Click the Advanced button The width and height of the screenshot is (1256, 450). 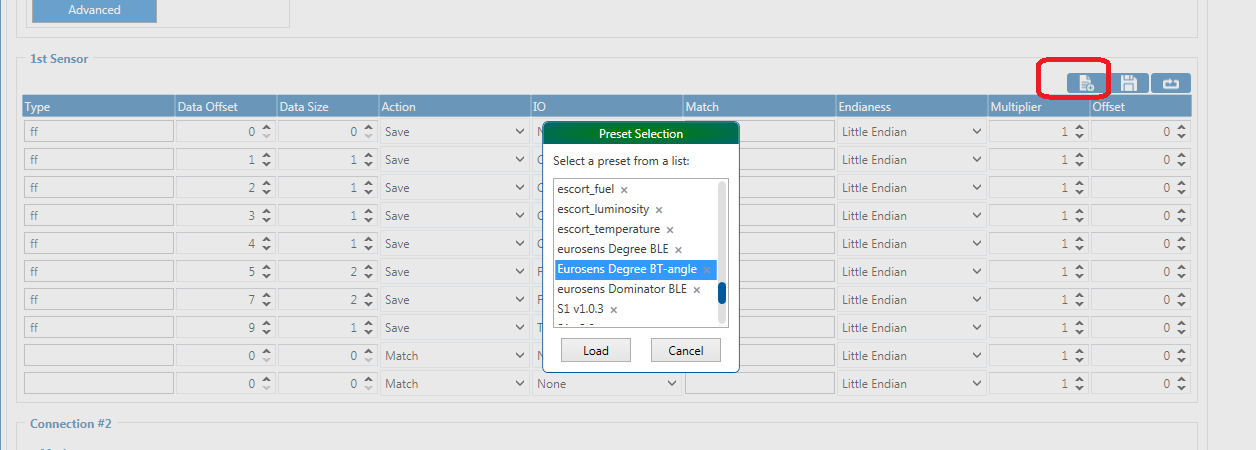(94, 10)
